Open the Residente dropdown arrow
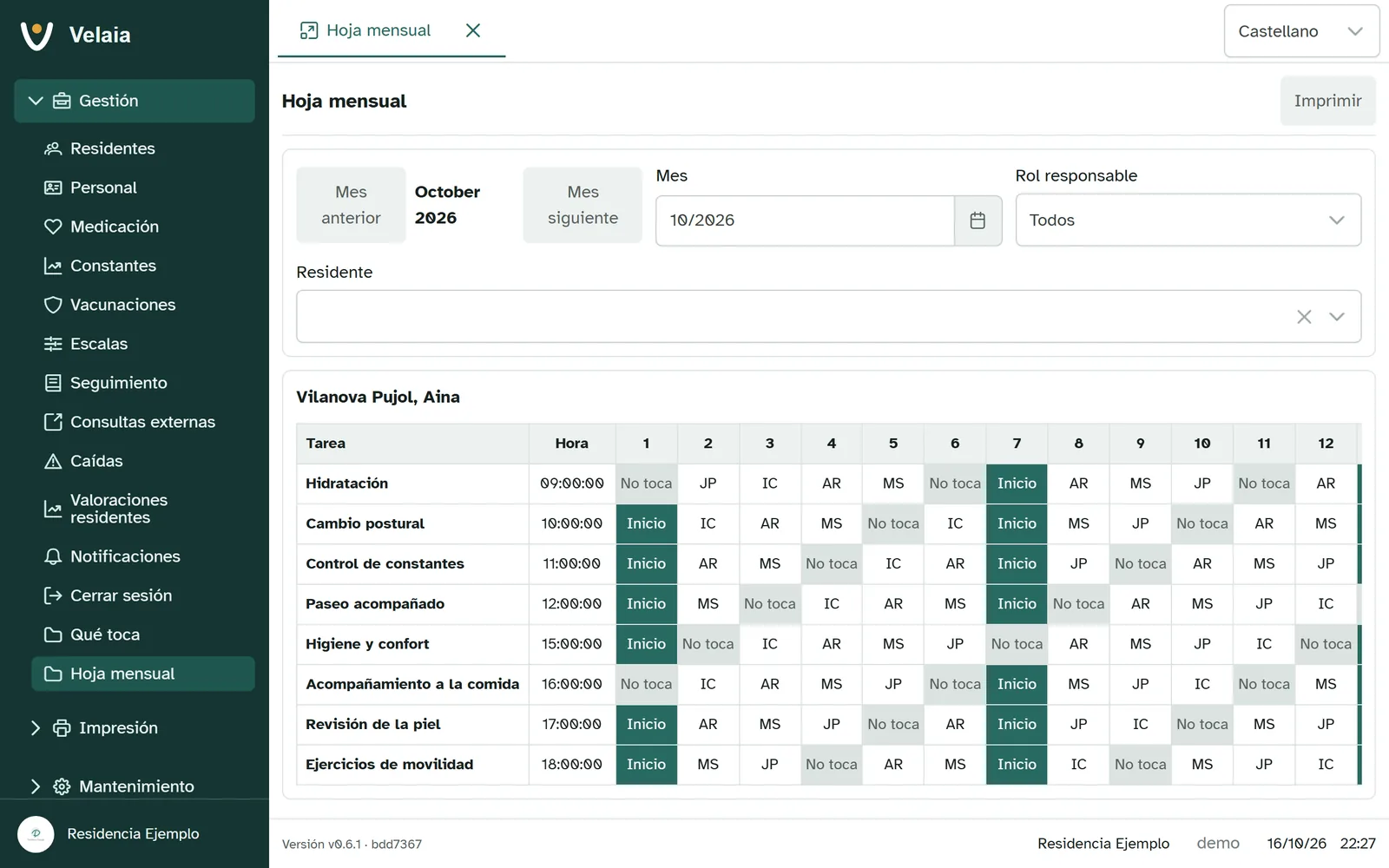This screenshot has height=868, width=1389. (1337, 317)
